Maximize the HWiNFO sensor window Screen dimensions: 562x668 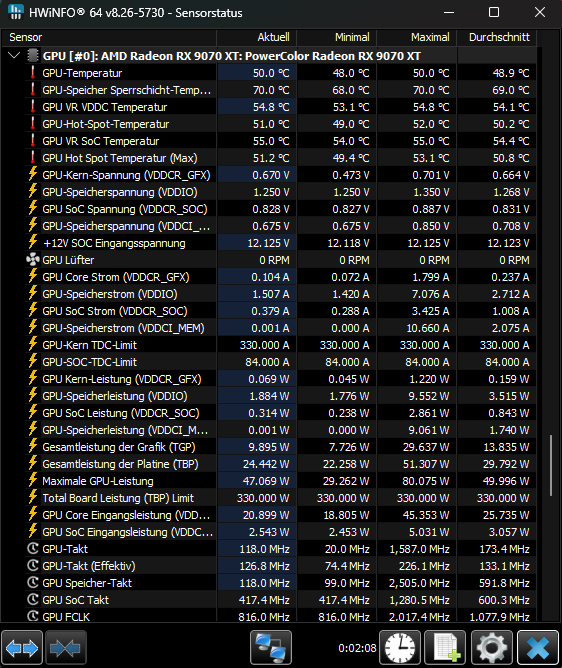tap(494, 12)
